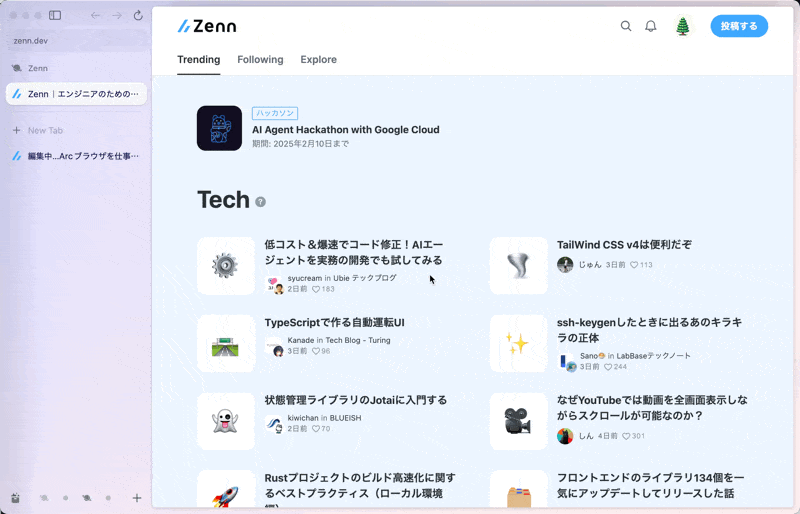Open article フロントエンドのライブラリ134個
Viewport: 800px width, 514px height.
click(x=651, y=485)
